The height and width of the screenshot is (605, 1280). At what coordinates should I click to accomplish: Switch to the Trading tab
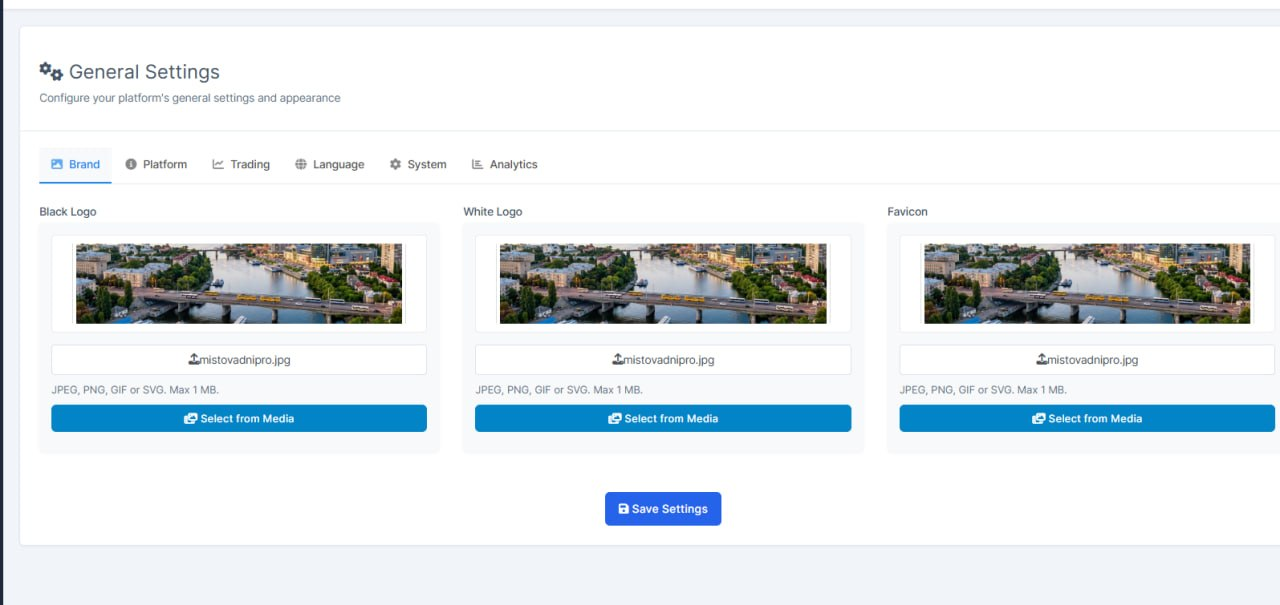point(241,164)
